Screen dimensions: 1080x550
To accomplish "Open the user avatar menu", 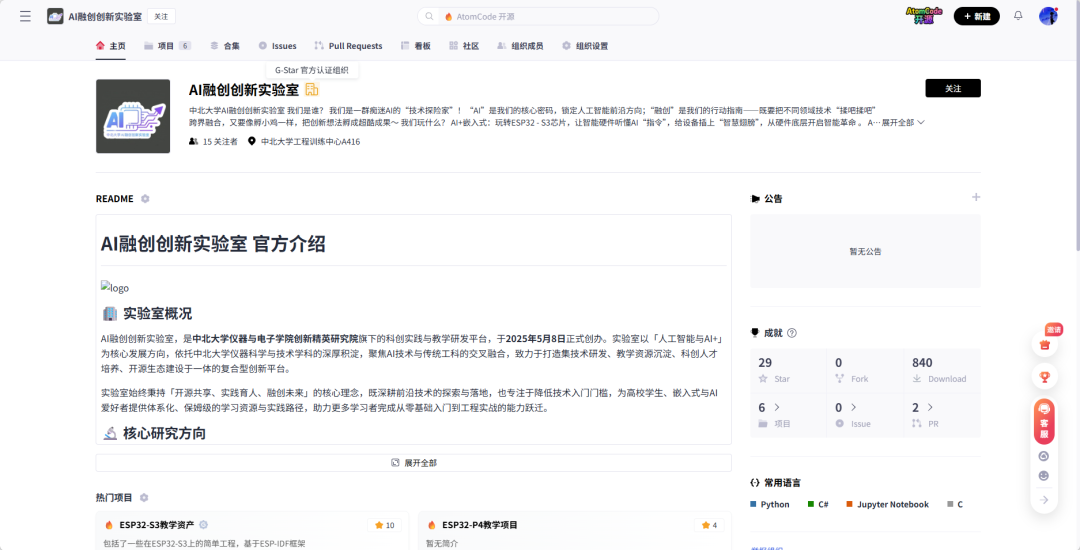I will [x=1048, y=16].
